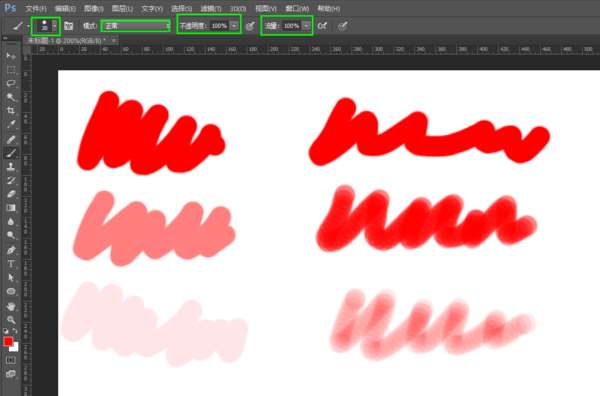Open the blend mode dropdown

click(x=136, y=26)
